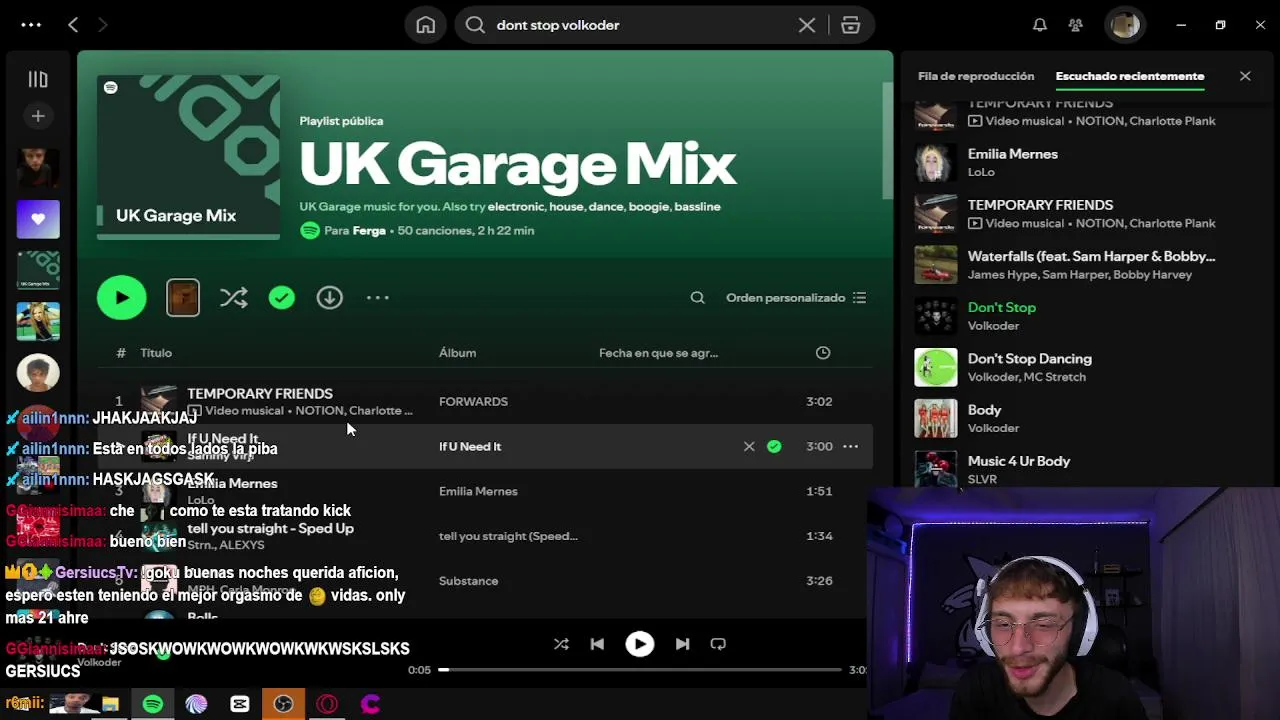The width and height of the screenshot is (1280, 720).
Task: Click Don't Stop Dancing green cover thumbnail
Action: pos(936,367)
